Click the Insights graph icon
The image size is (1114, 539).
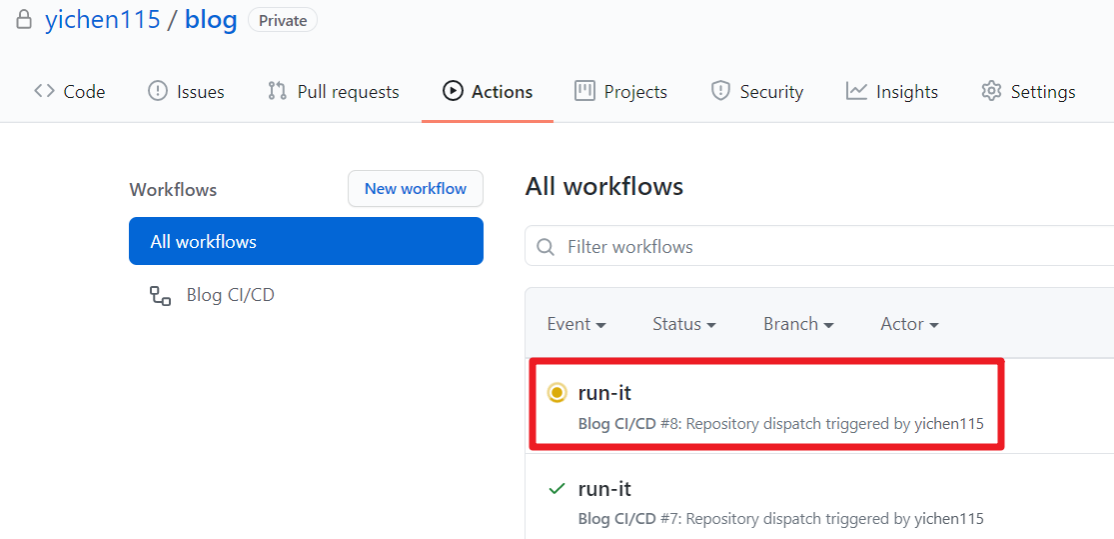(x=856, y=91)
